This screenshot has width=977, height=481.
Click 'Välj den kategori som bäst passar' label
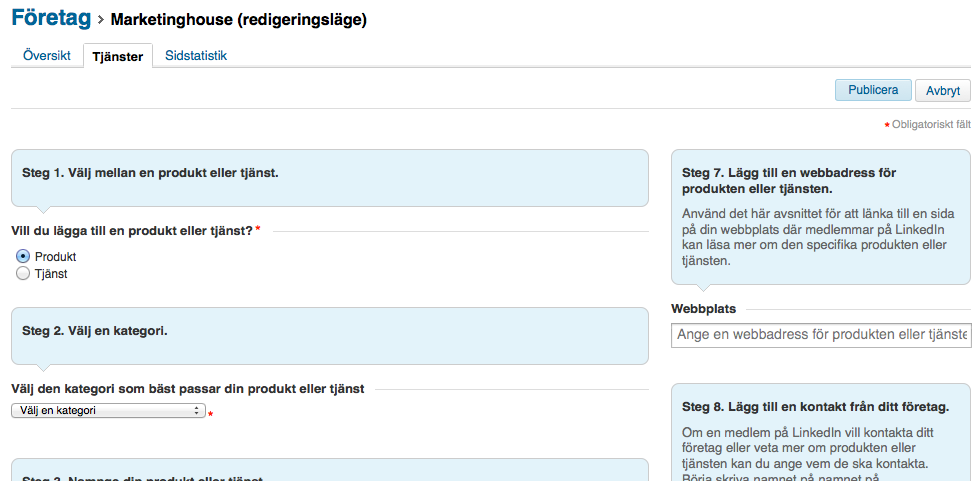(188, 389)
